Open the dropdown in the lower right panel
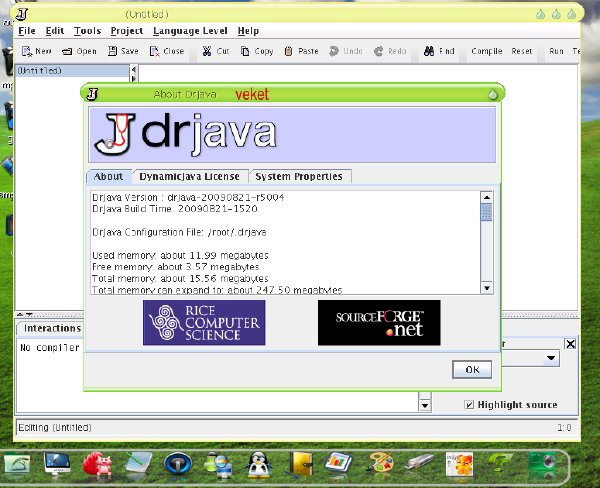The height and width of the screenshot is (488, 600). pyautogui.click(x=551, y=358)
